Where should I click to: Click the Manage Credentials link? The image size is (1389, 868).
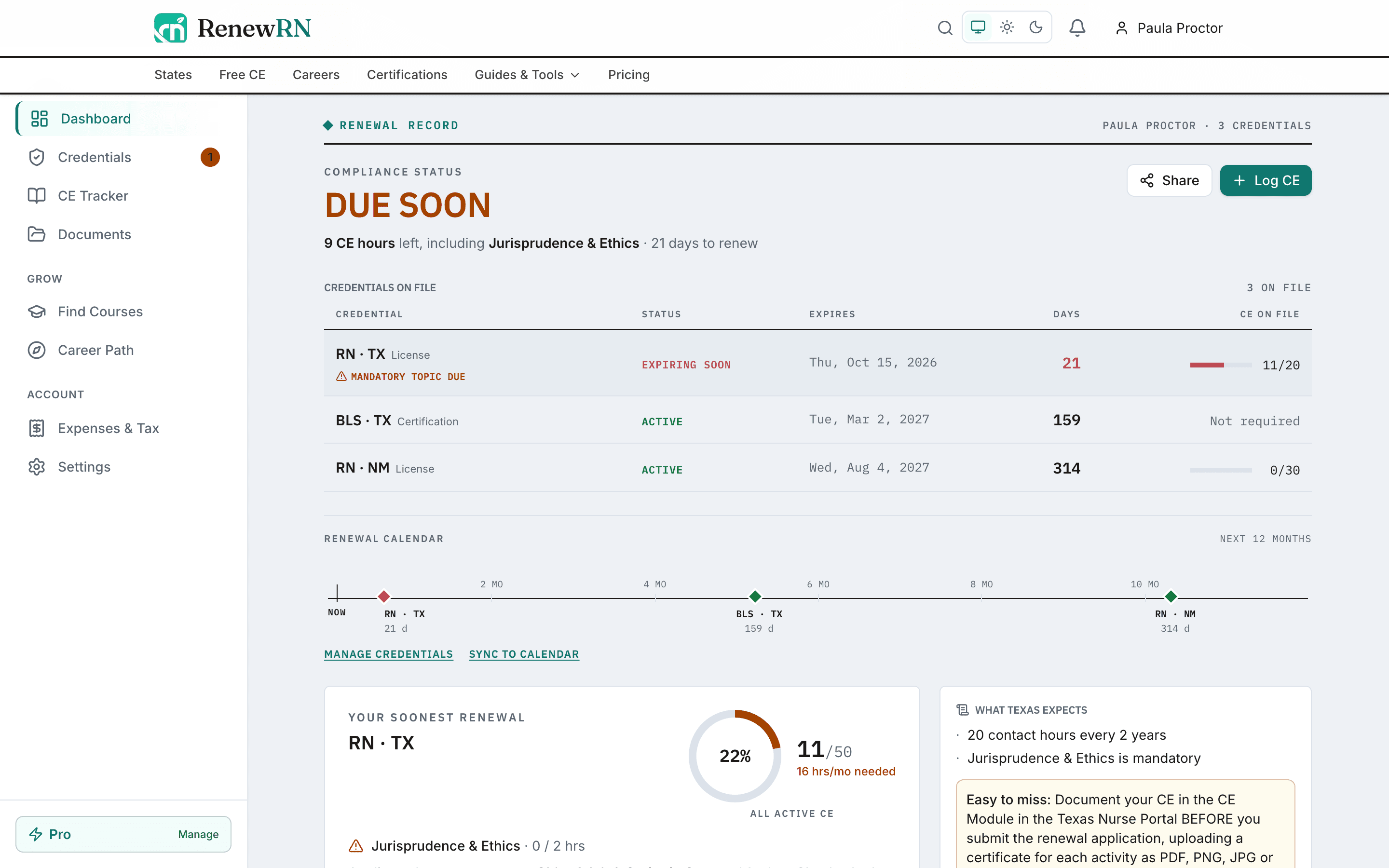[x=389, y=654]
